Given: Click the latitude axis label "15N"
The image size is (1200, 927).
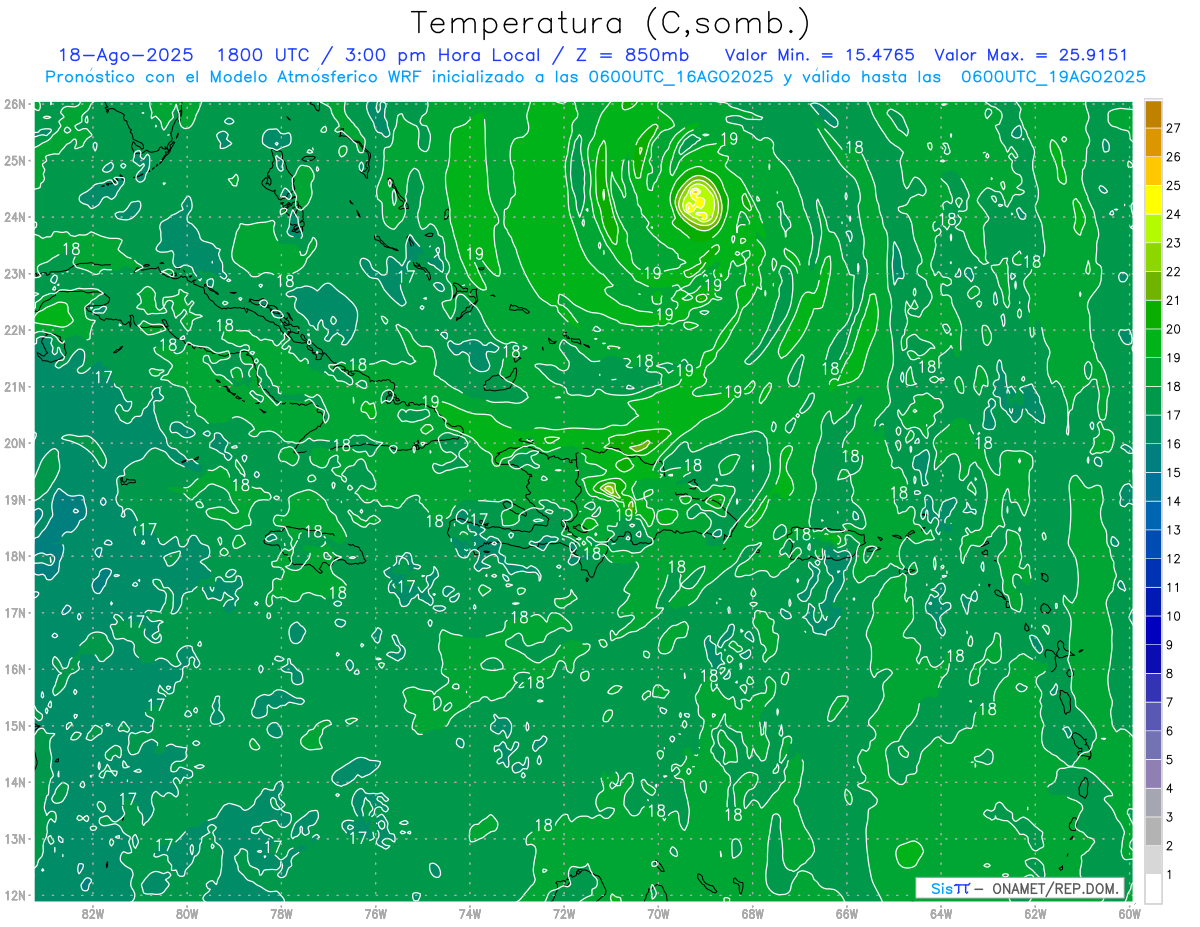Looking at the screenshot, I should [x=15, y=725].
